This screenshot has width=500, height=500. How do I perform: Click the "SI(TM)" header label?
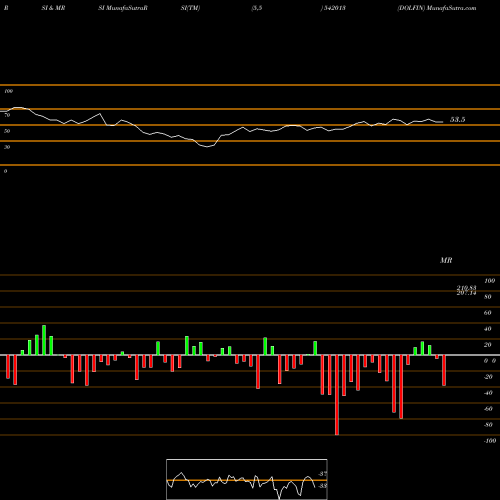point(190,8)
